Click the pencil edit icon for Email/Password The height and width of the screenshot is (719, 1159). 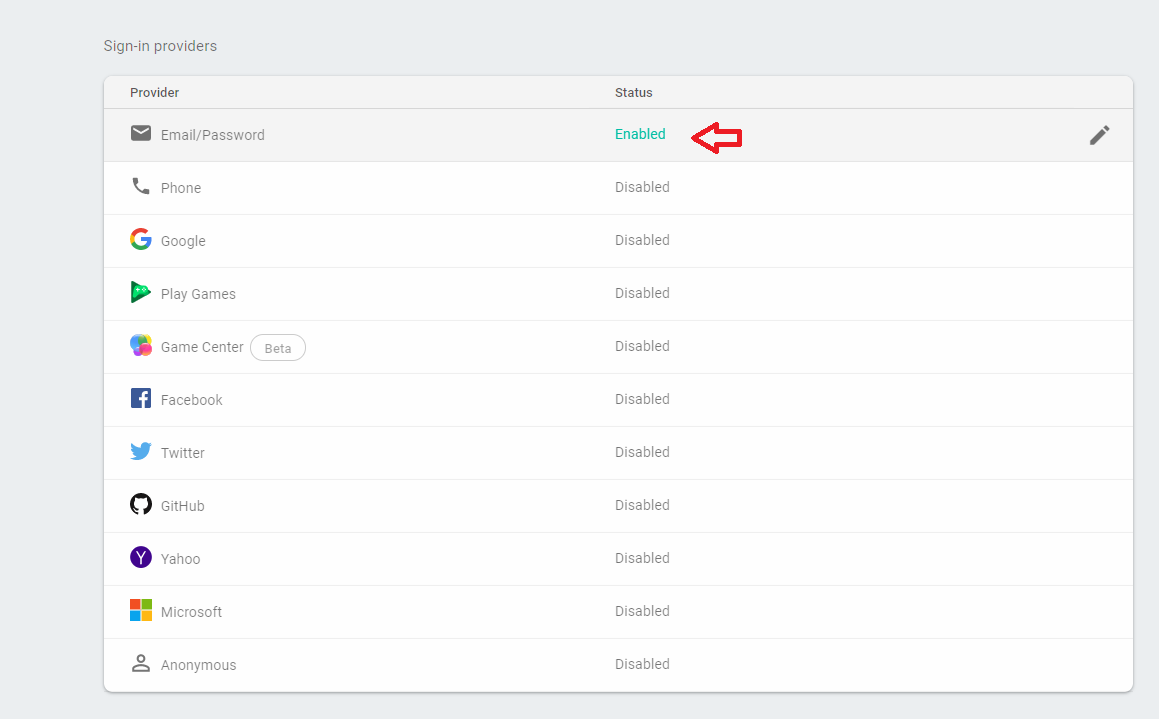tap(1099, 135)
